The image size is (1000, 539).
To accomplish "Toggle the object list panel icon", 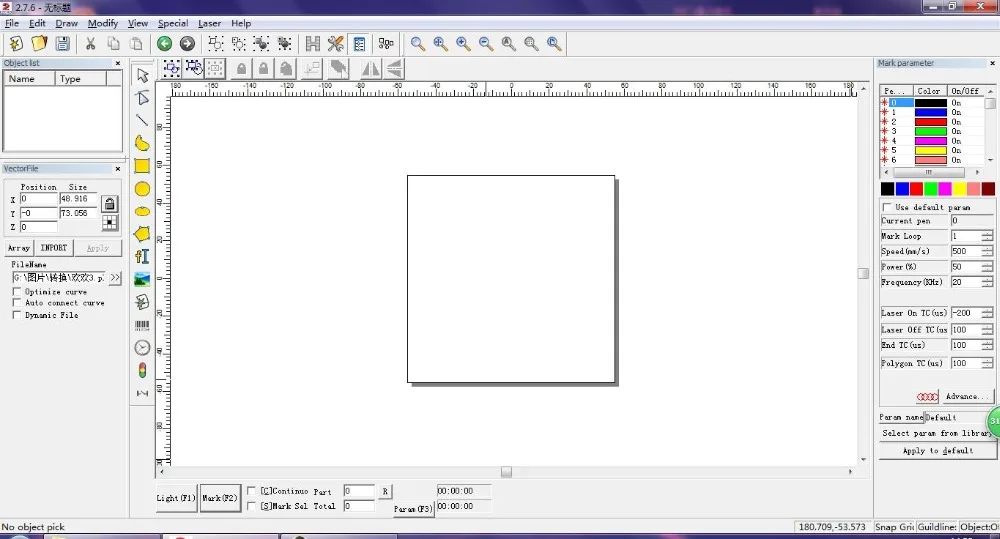I will (x=359, y=43).
